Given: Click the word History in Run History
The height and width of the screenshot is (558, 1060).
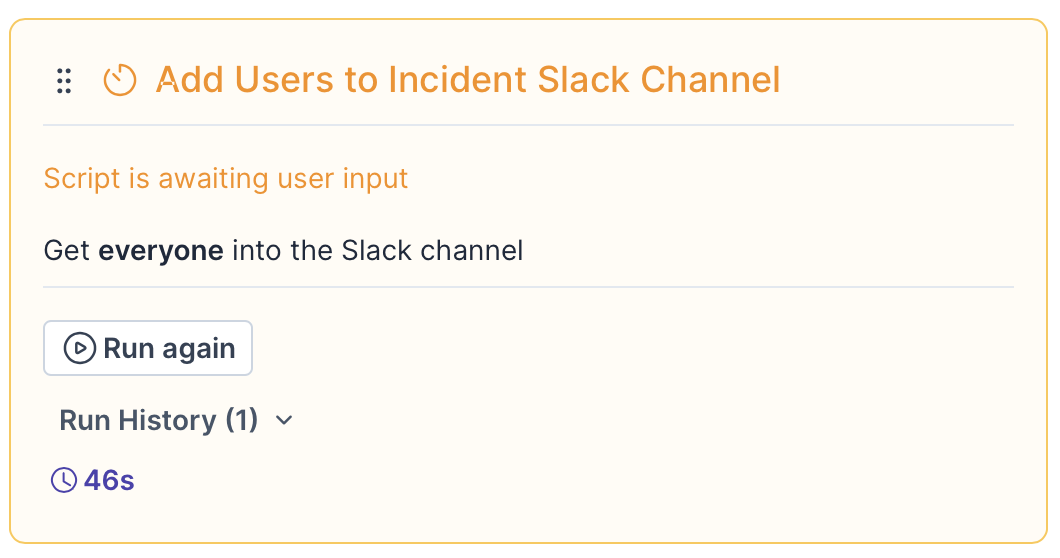Looking at the screenshot, I should pos(168,420).
